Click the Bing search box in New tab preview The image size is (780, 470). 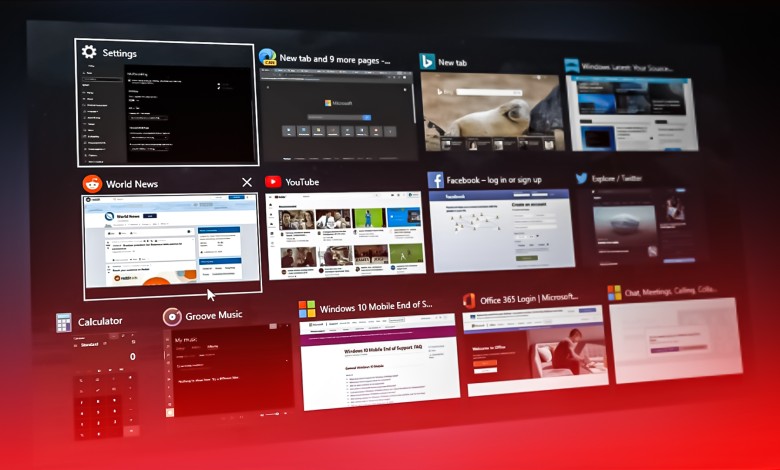click(x=489, y=92)
